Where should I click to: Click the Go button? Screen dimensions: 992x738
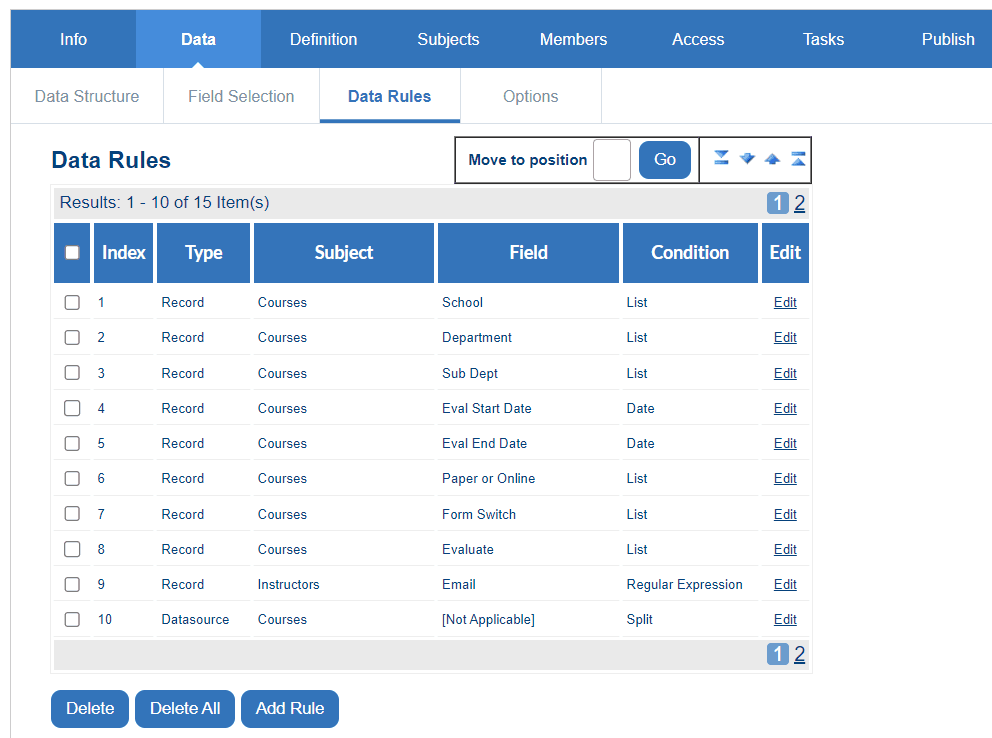click(665, 159)
